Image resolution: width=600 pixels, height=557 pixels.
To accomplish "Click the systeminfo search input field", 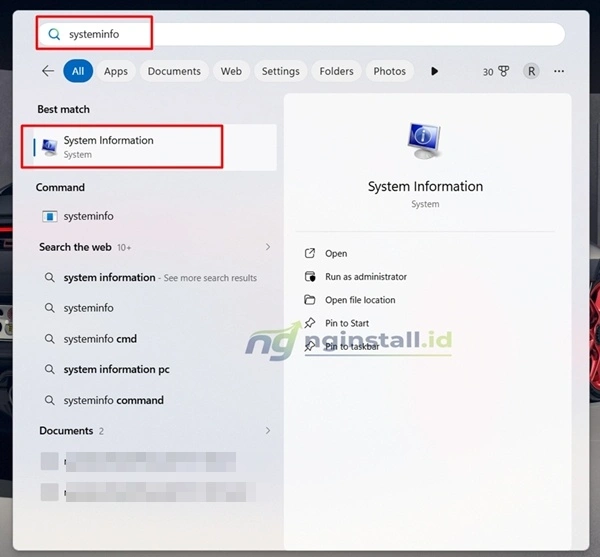I will point(302,34).
